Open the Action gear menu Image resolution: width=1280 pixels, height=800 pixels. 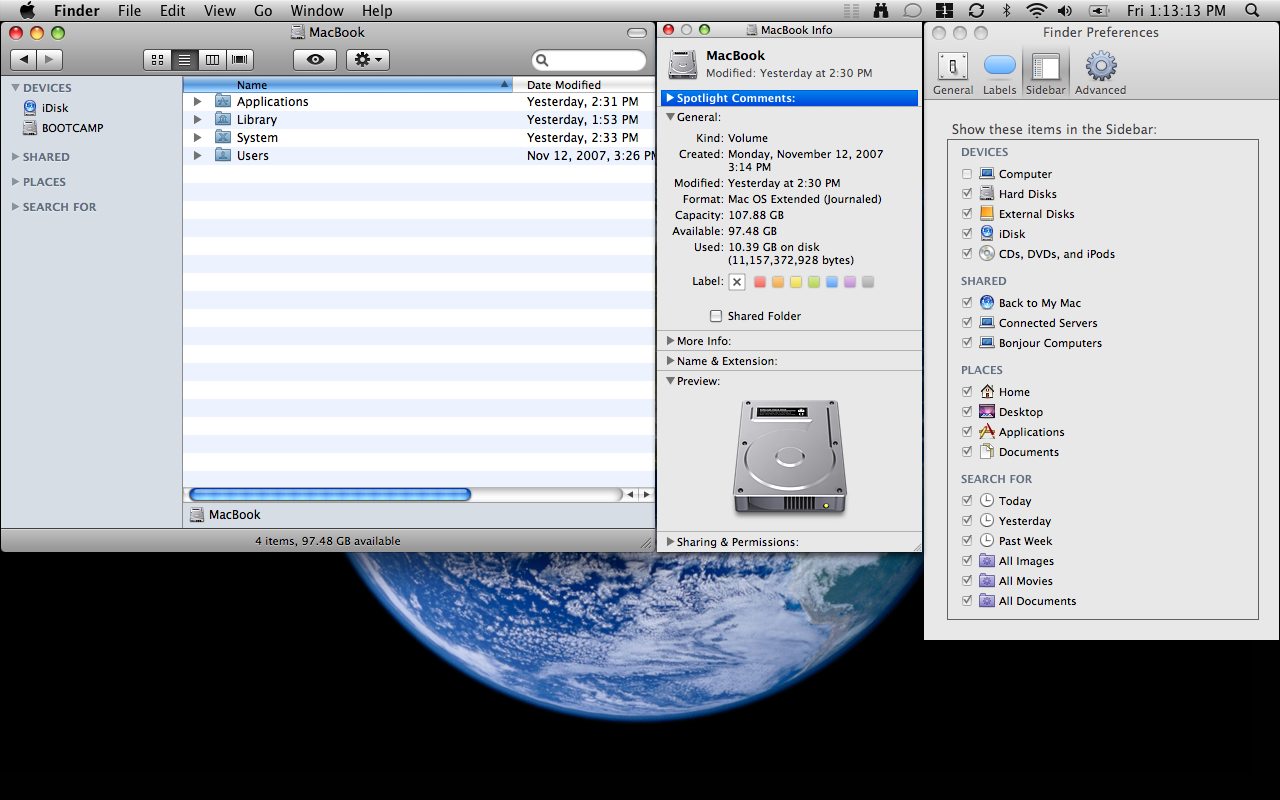[367, 60]
